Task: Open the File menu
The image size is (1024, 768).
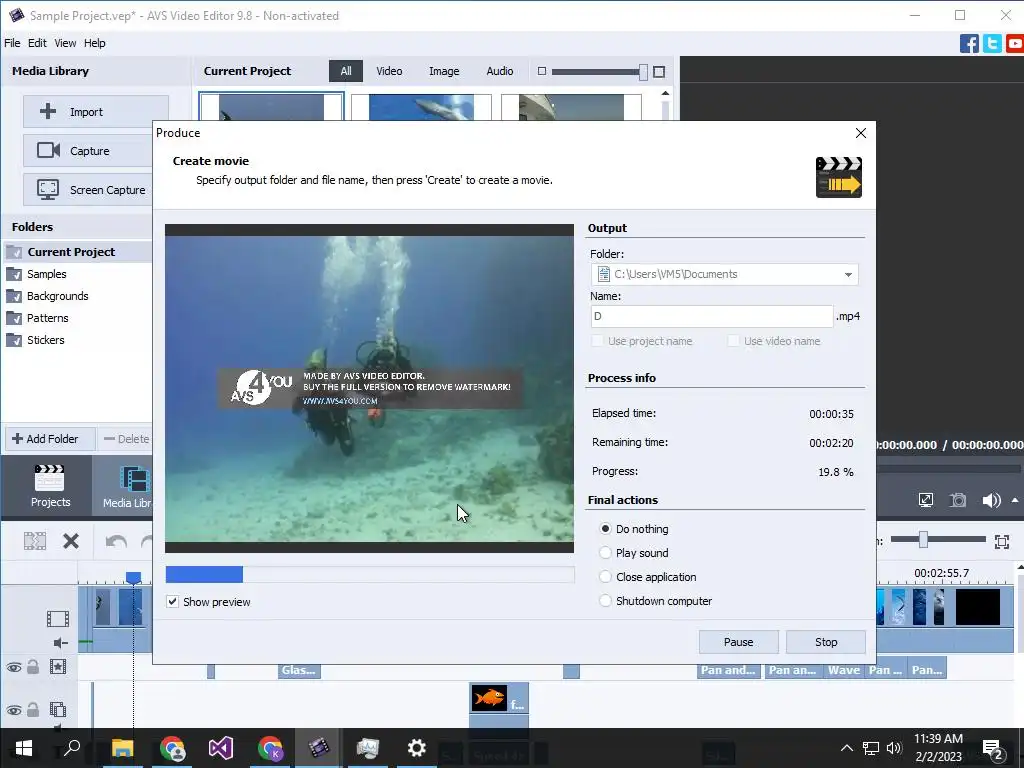Action: [12, 43]
